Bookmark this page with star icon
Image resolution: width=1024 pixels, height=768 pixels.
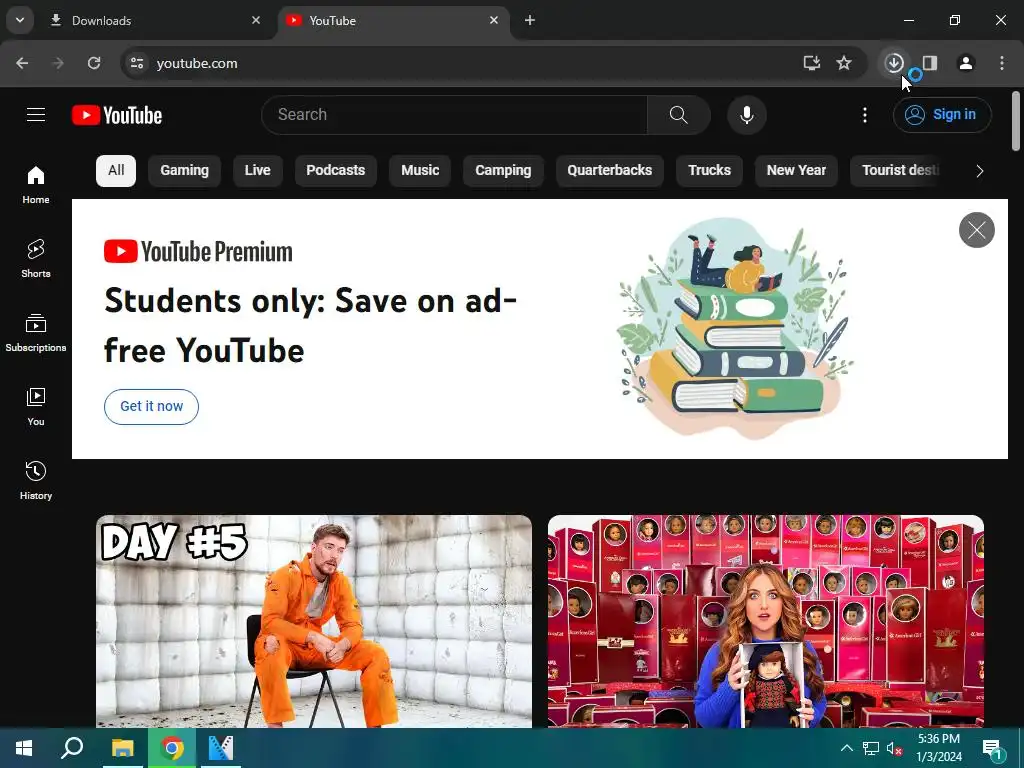click(x=844, y=63)
